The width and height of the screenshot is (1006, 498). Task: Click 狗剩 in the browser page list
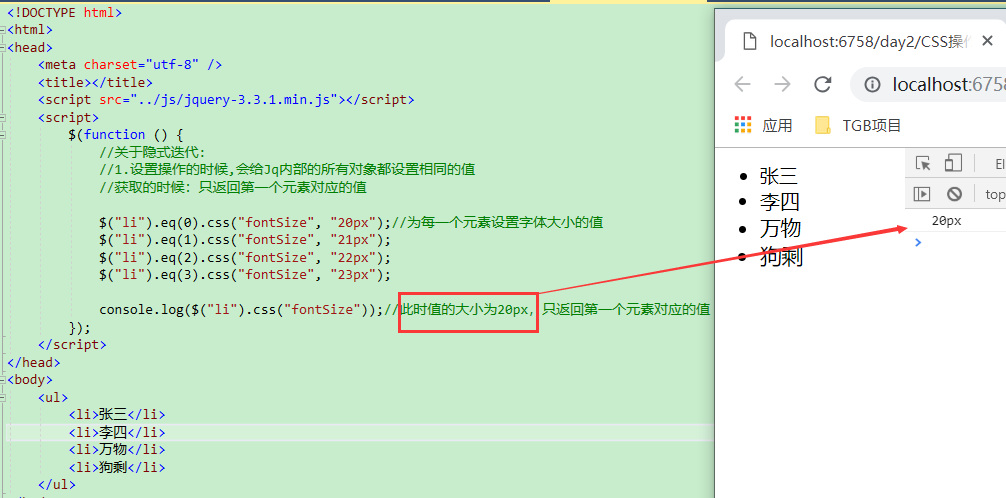pyautogui.click(x=781, y=256)
